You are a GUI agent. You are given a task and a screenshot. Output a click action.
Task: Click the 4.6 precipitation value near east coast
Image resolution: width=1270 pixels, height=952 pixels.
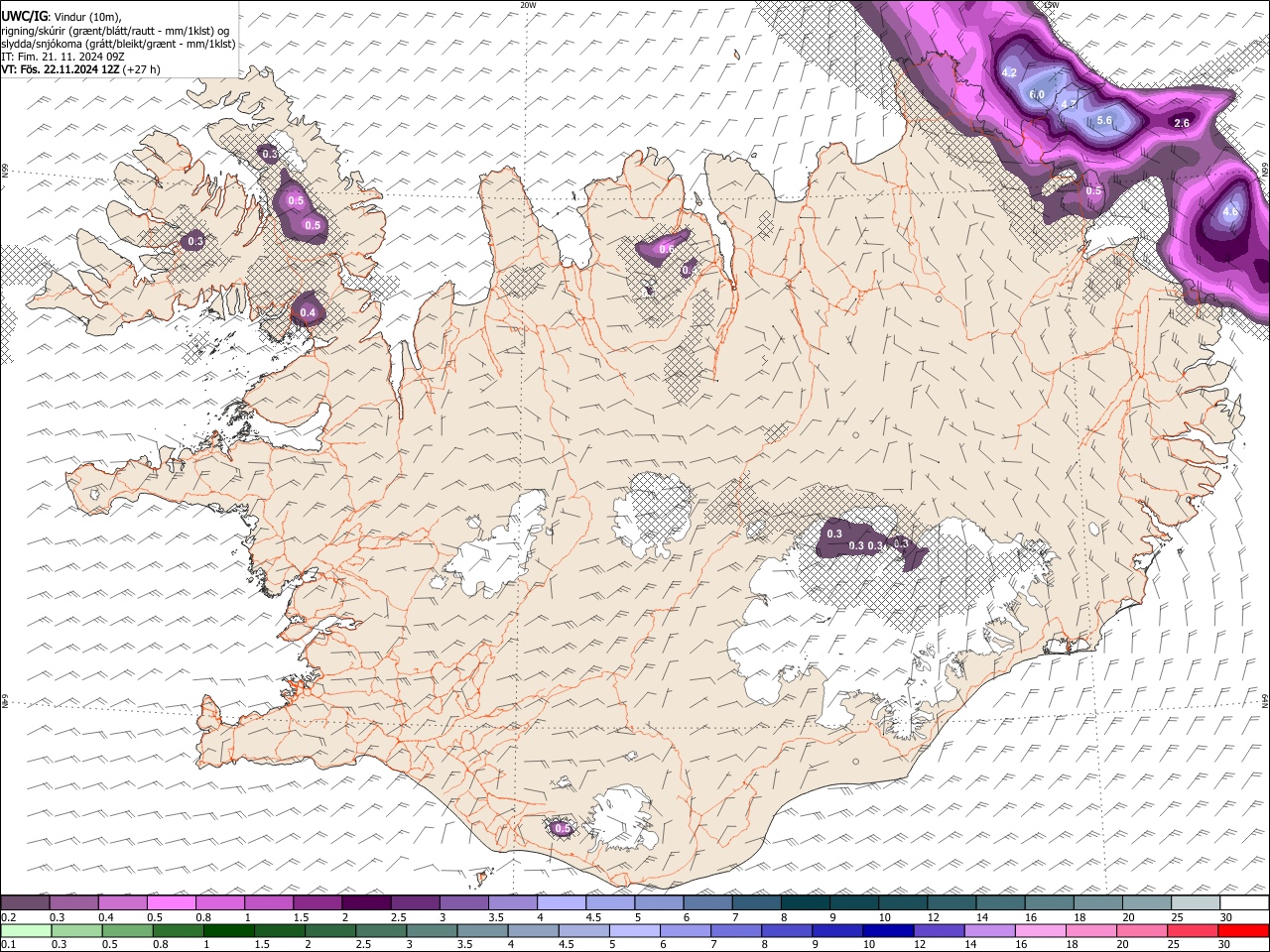[x=1230, y=211]
